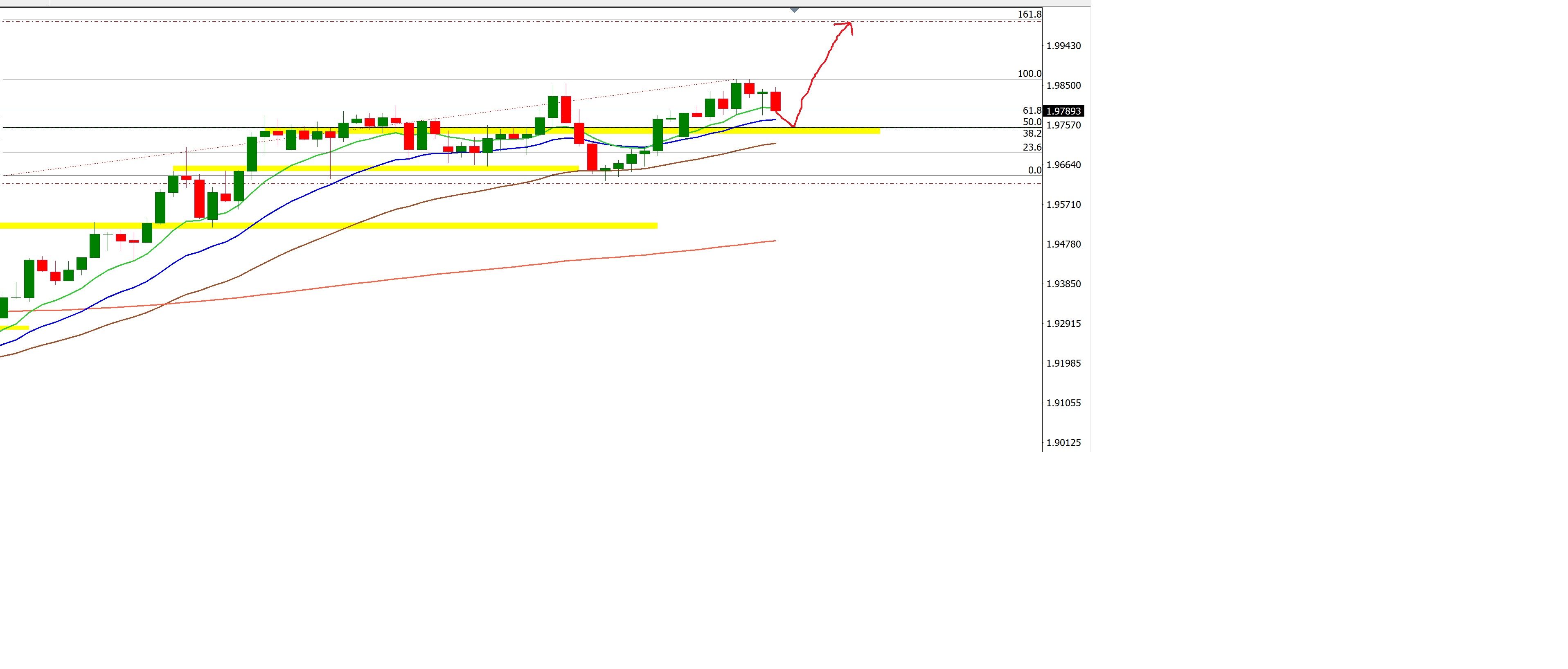Click the chart shift triangle marker at top
The image size is (1568, 669).
[794, 10]
